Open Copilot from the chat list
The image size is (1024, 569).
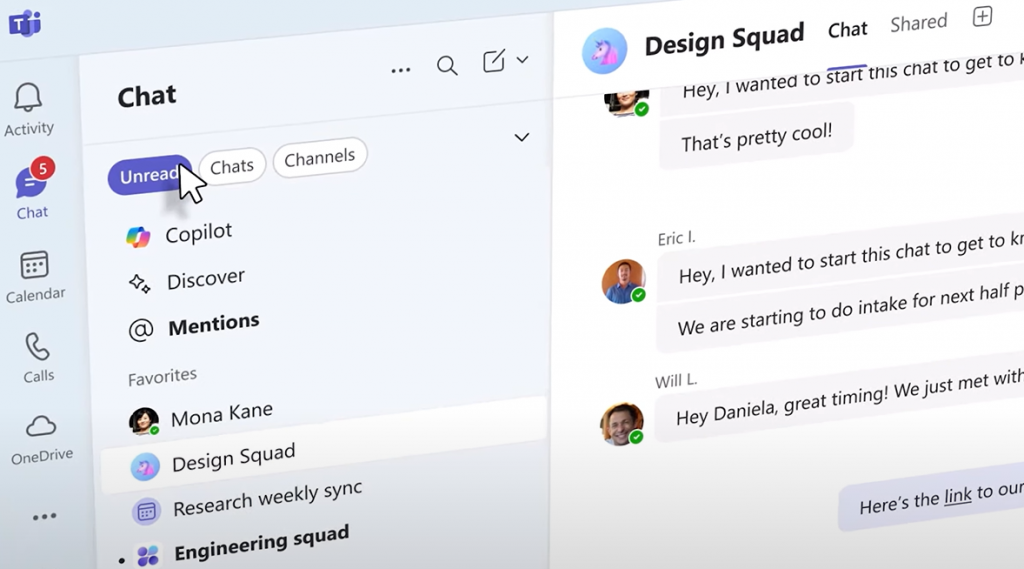pos(180,235)
